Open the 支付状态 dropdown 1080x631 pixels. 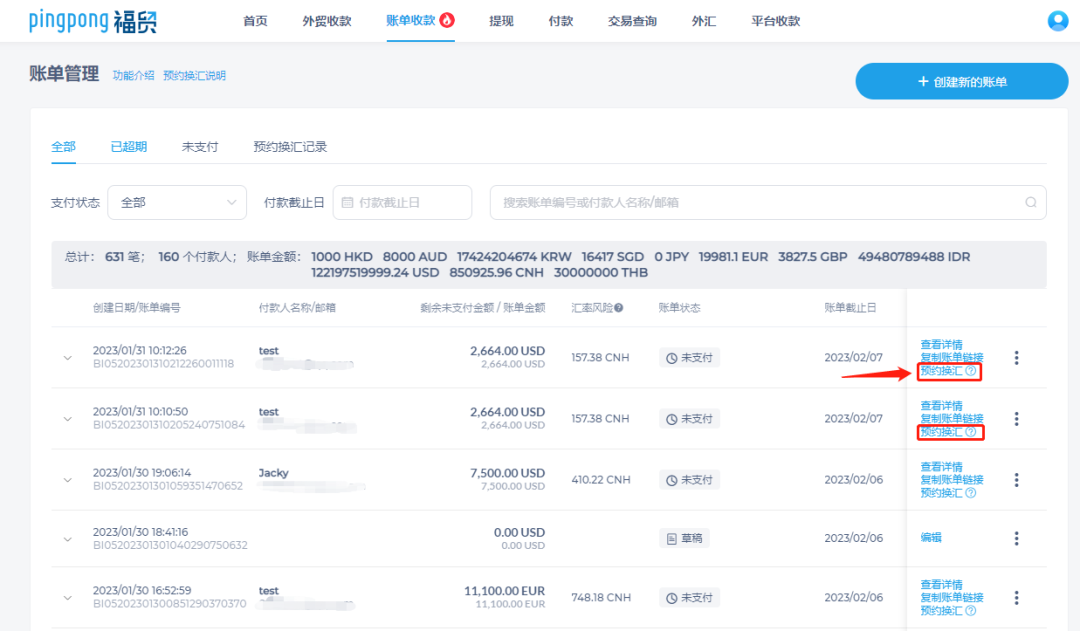176,202
